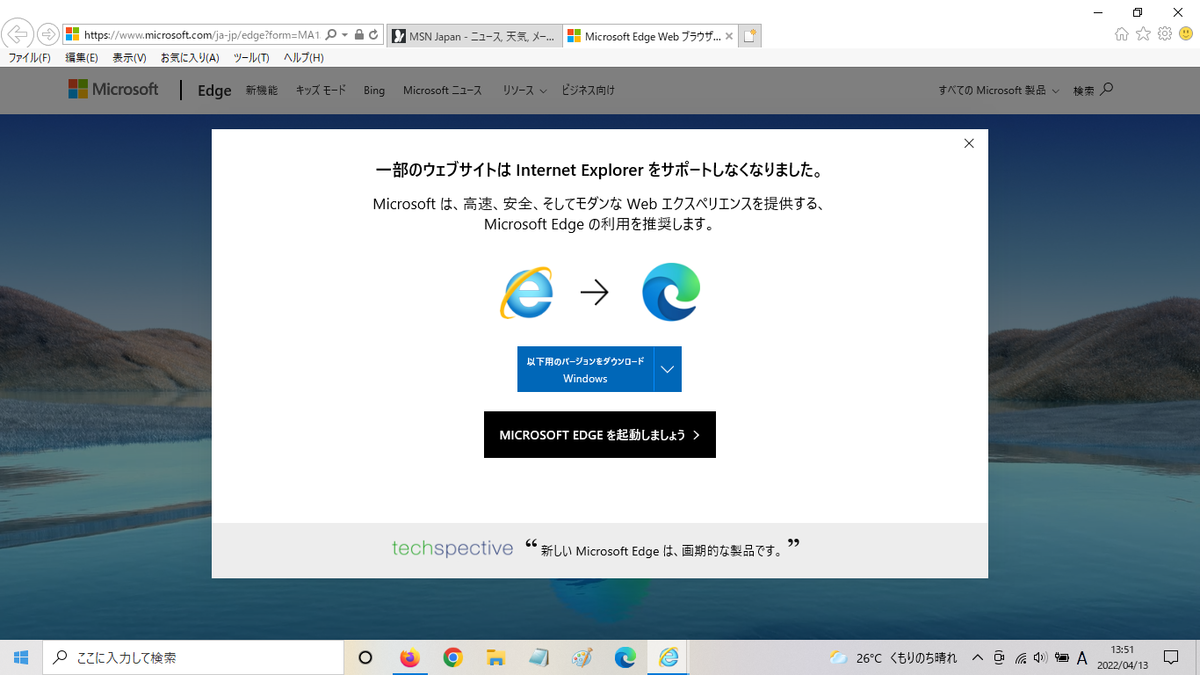Screen dimensions: 1200x675
Task: Open the キッズ モード navigation link
Action: point(321,90)
